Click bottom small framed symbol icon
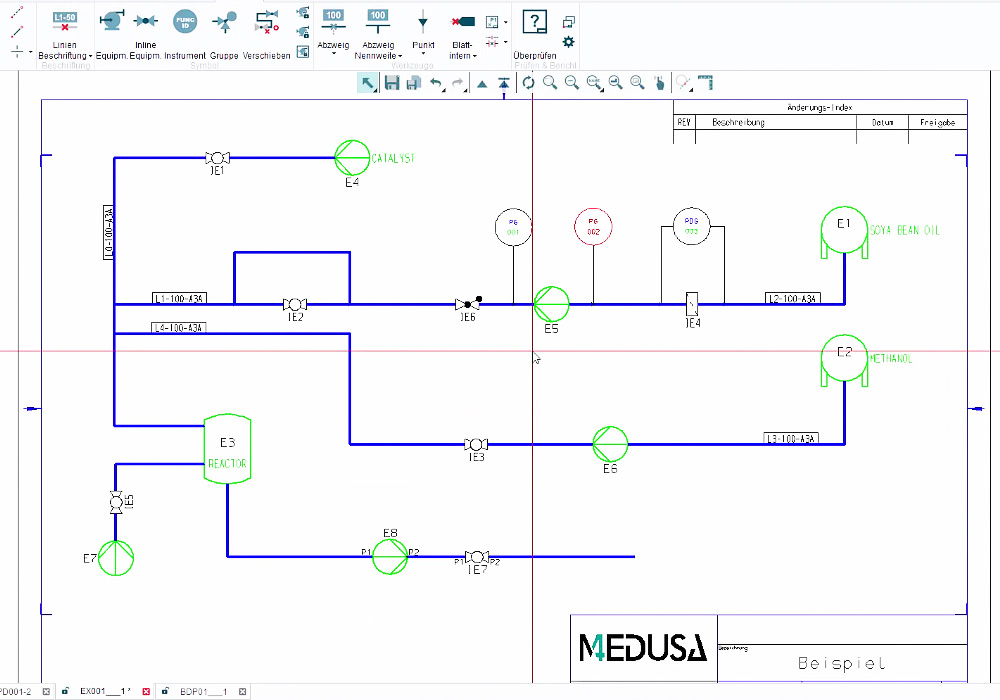The image size is (1000, 700). 303,52
